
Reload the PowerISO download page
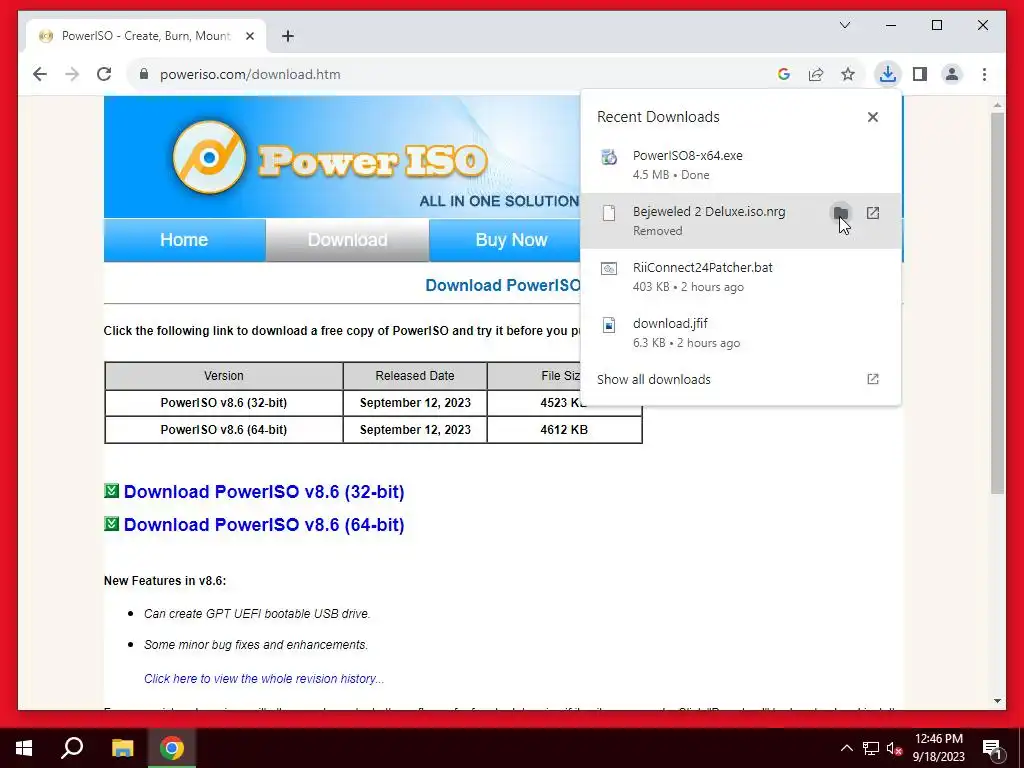104,74
